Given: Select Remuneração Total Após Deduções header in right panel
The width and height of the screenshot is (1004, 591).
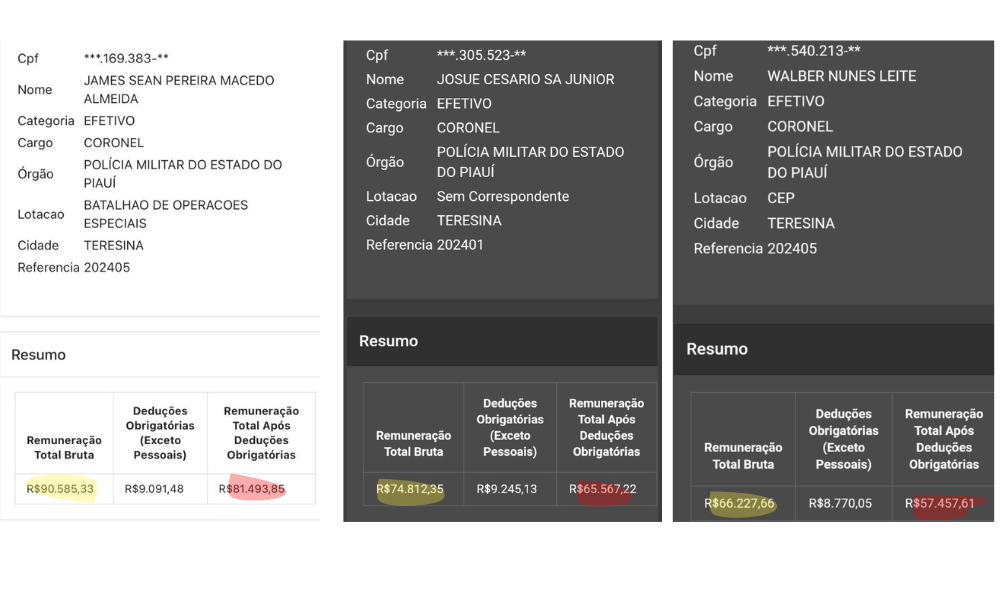Looking at the screenshot, I should [944, 439].
